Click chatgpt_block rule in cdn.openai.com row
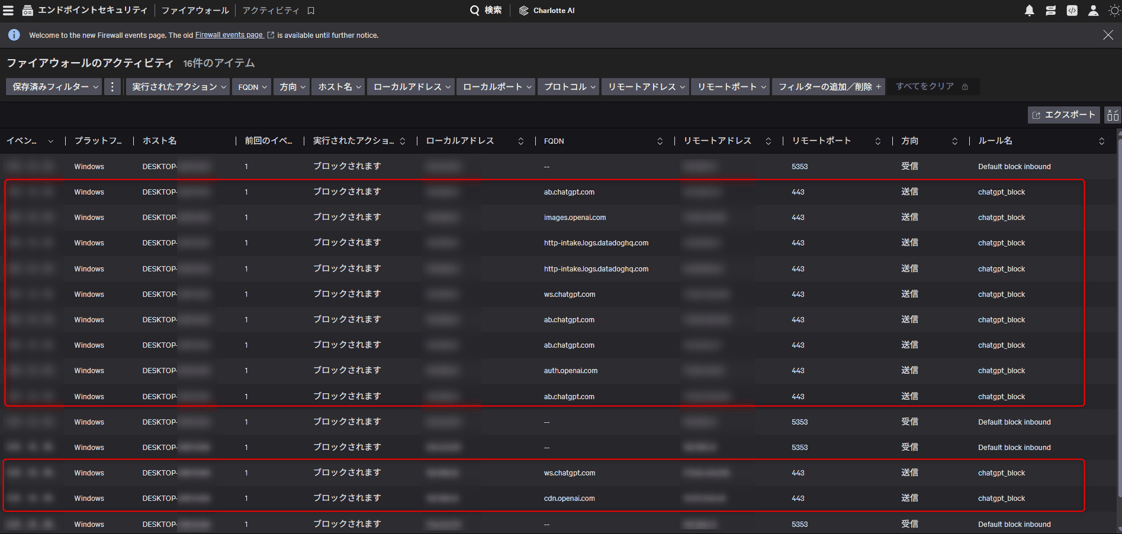The height and width of the screenshot is (534, 1122). point(1002,498)
